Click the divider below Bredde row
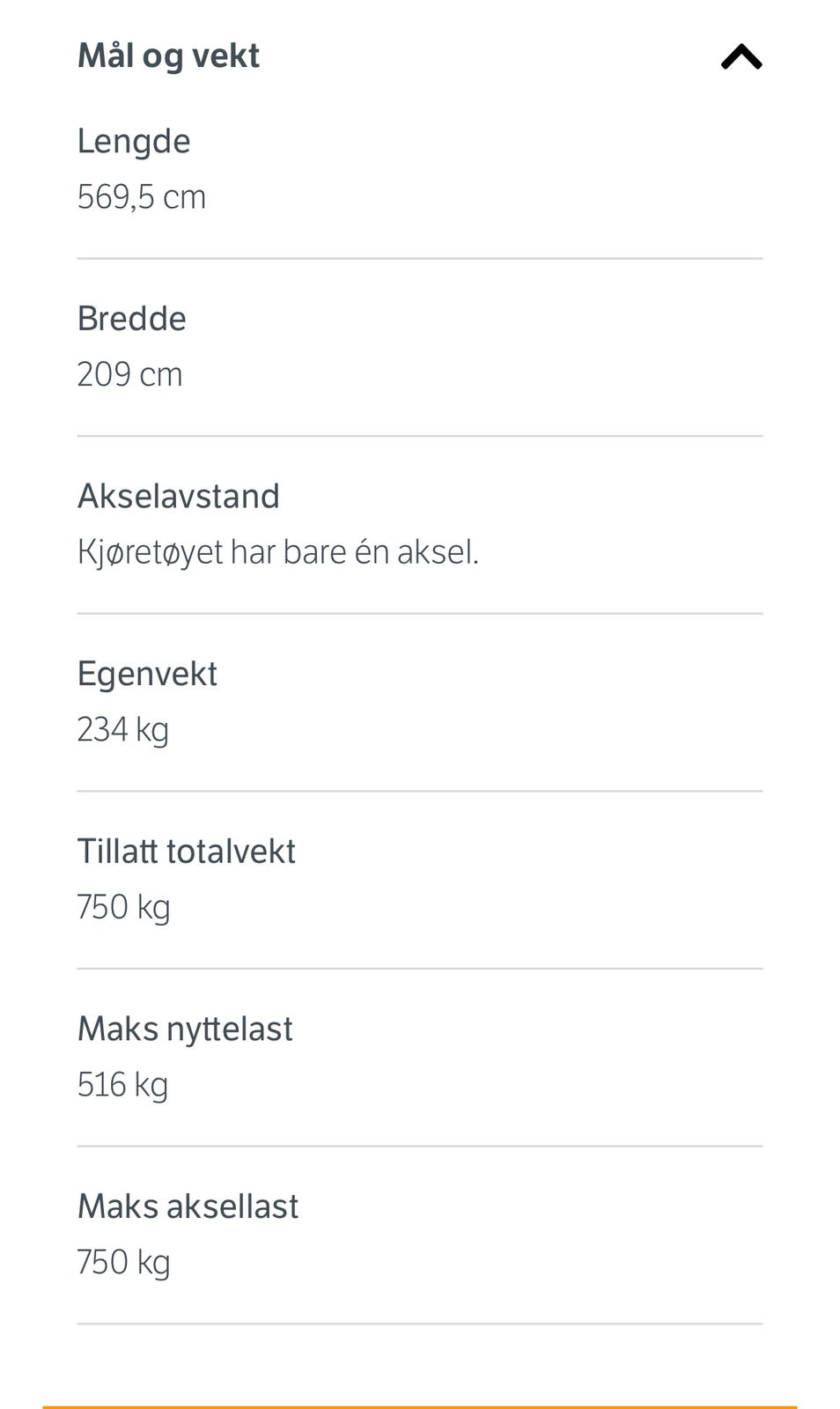The image size is (840, 1409). point(420,436)
